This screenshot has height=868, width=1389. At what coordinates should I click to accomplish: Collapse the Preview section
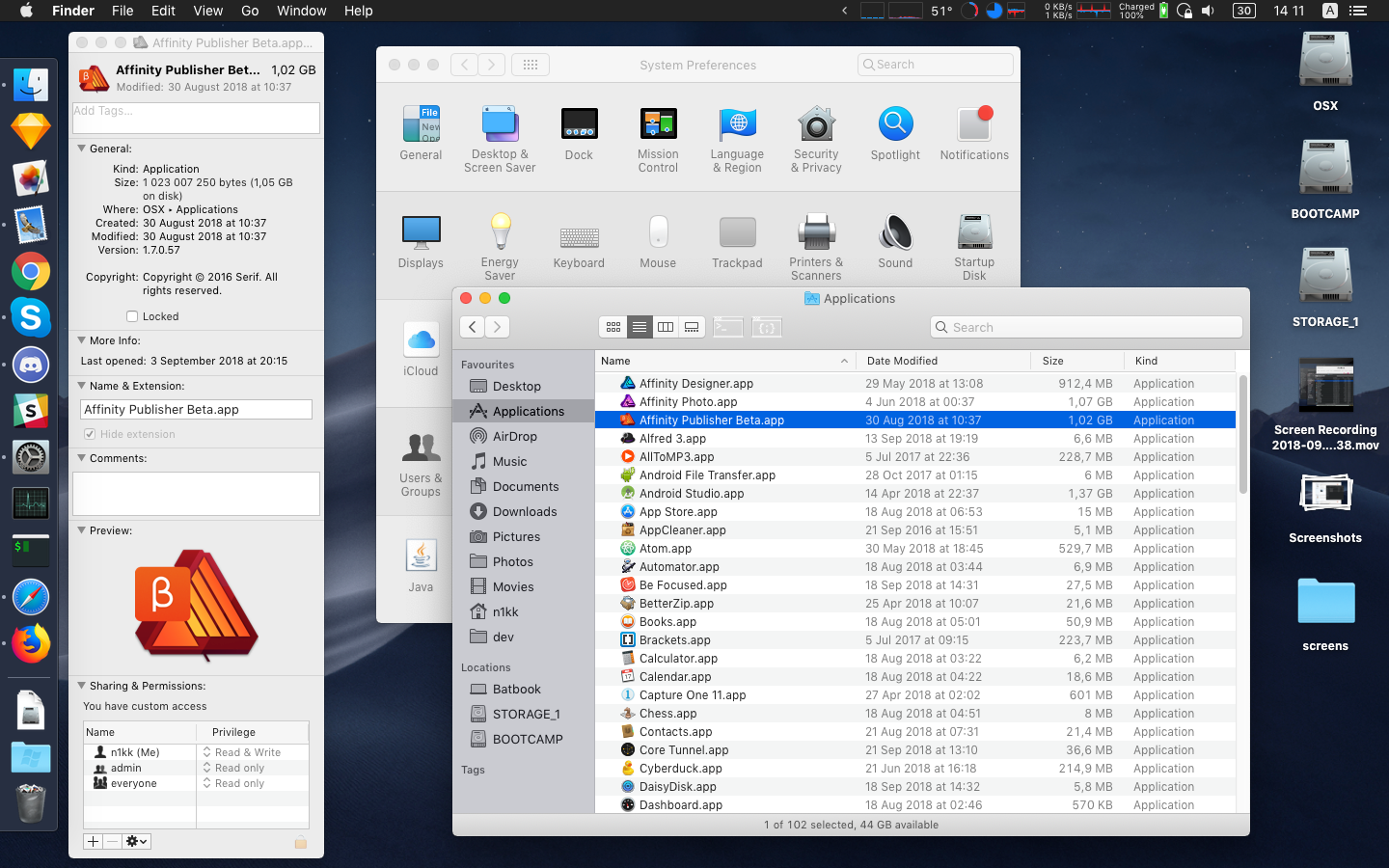click(x=82, y=530)
